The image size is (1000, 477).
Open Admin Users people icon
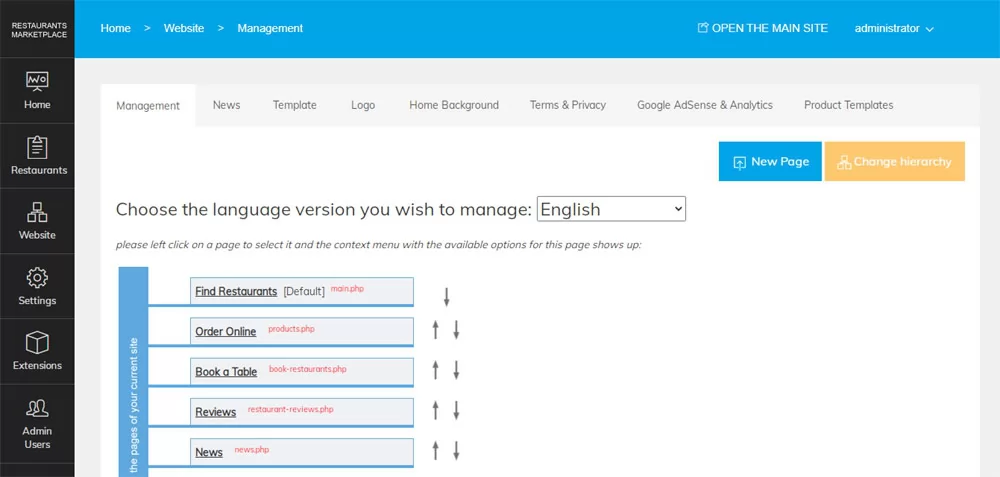point(37,408)
